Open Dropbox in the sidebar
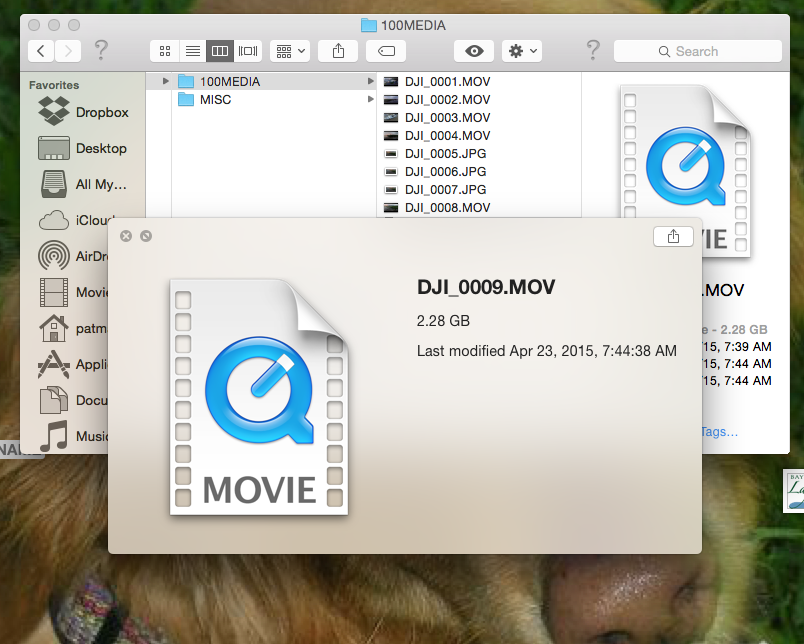Viewport: 804px width, 644px height. [x=84, y=112]
